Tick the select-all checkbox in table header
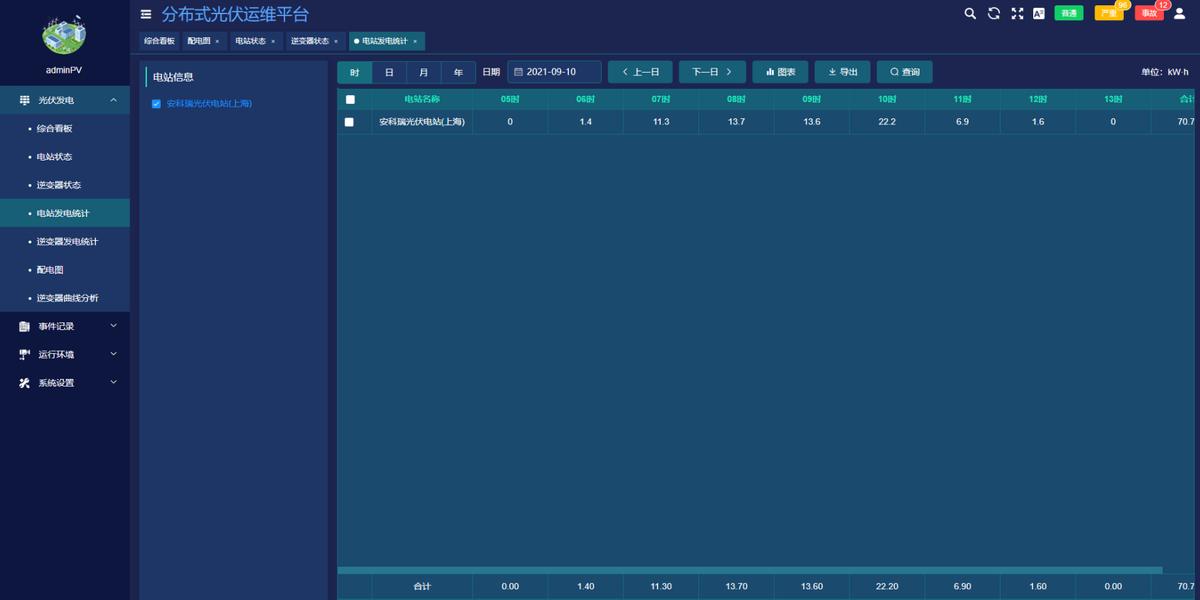 350,100
